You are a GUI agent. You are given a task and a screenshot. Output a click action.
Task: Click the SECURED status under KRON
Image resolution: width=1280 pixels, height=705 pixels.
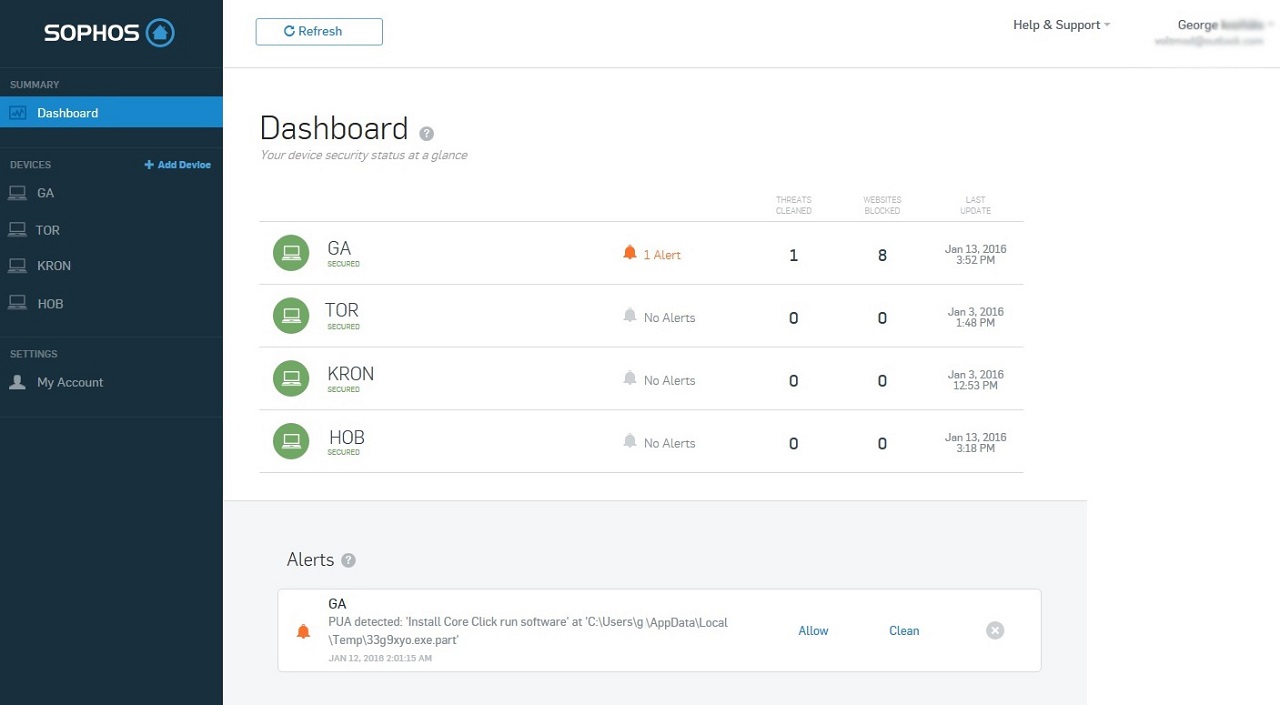coord(343,390)
